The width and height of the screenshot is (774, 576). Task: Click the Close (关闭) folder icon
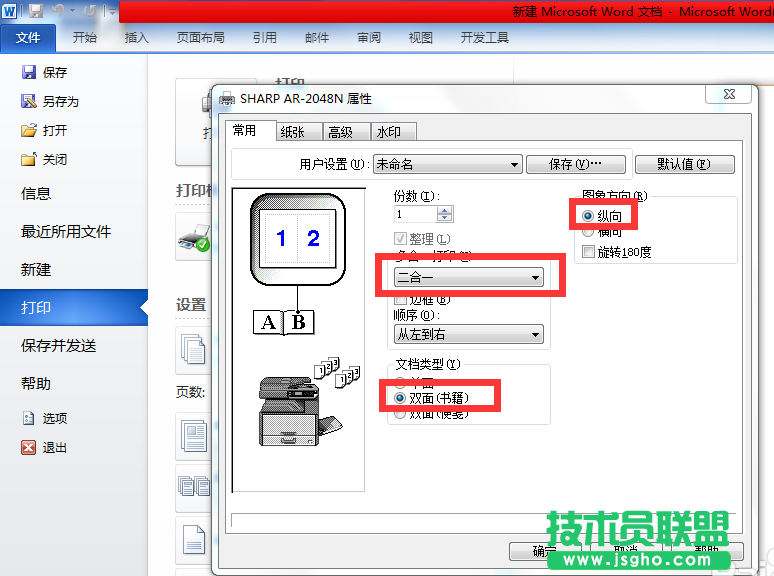click(x=29, y=159)
